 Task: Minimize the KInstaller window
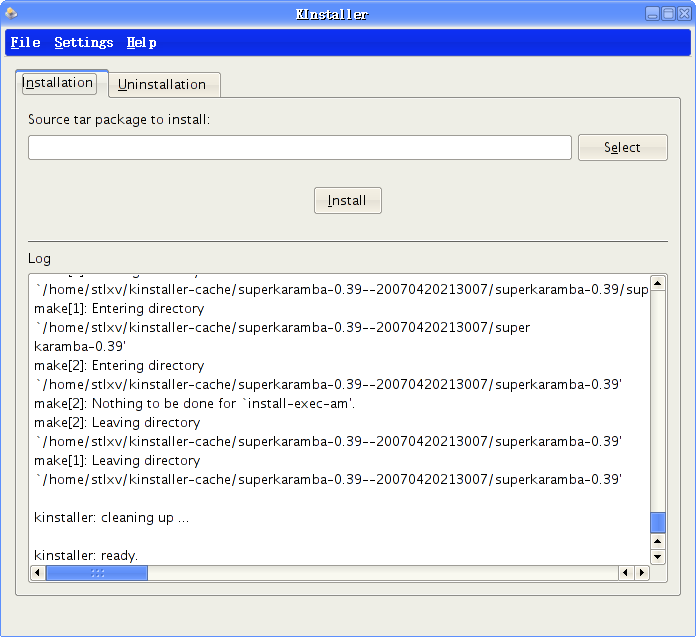coord(652,13)
